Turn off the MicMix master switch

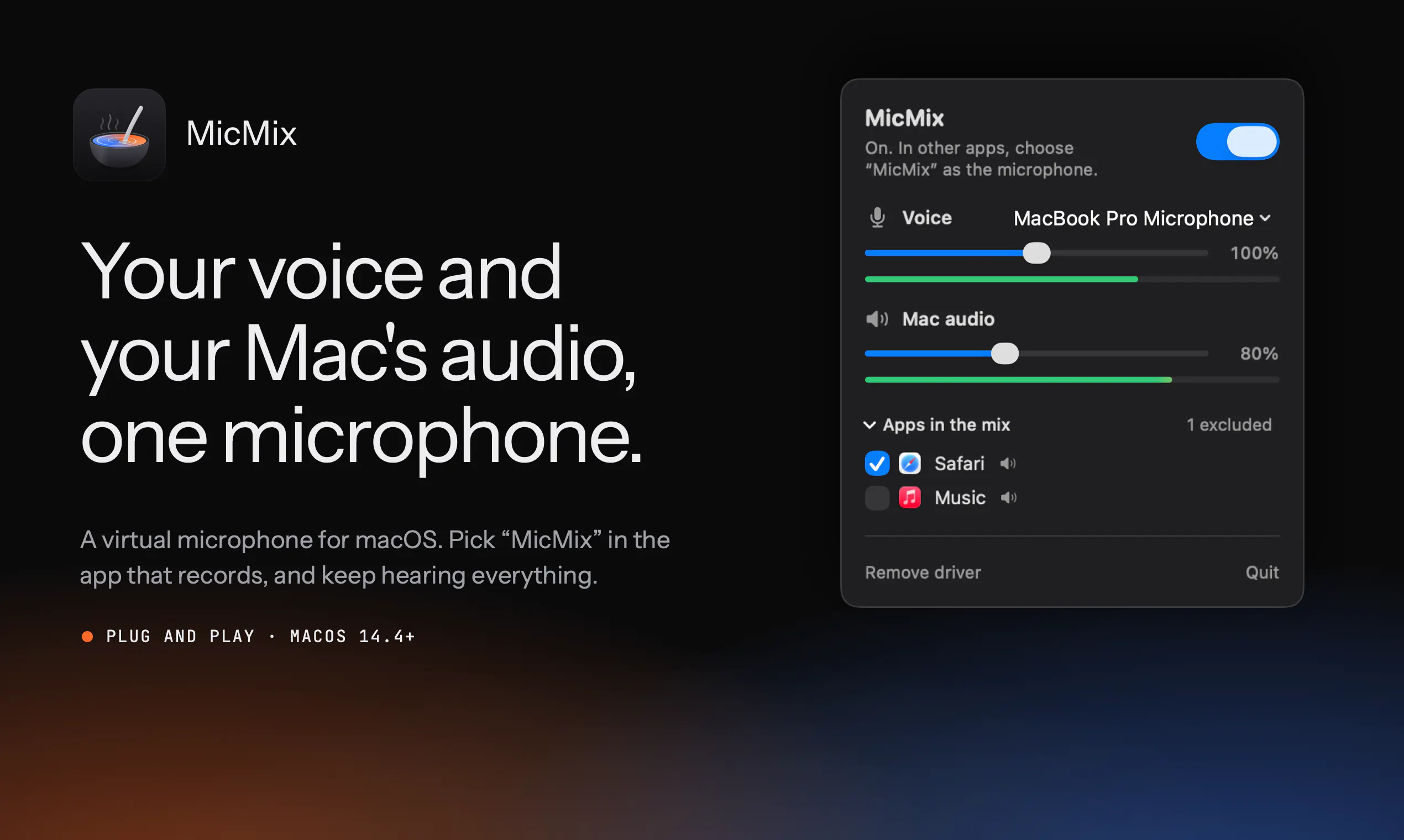[x=1237, y=141]
